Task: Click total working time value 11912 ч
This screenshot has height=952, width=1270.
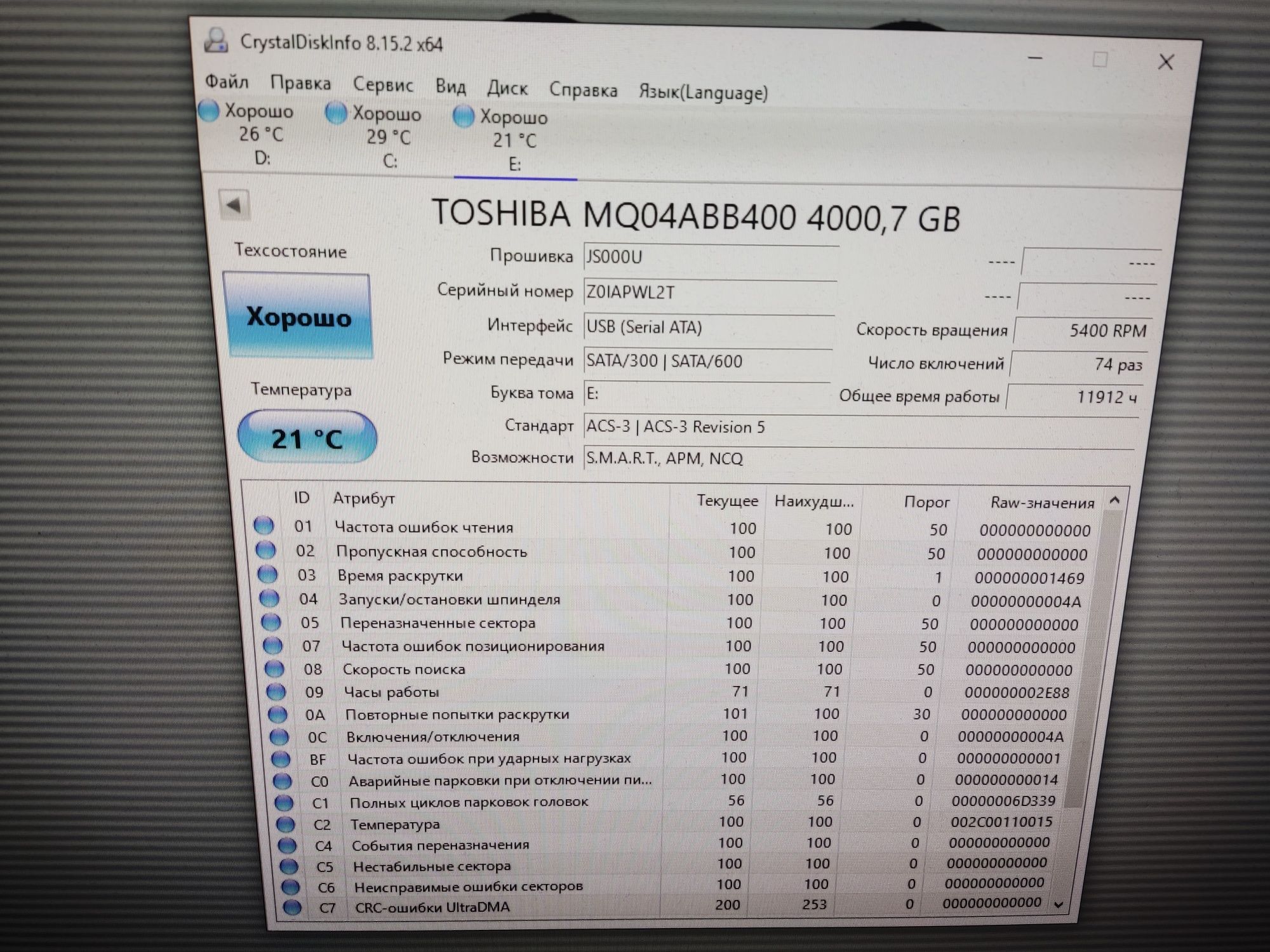Action: tap(1076, 397)
